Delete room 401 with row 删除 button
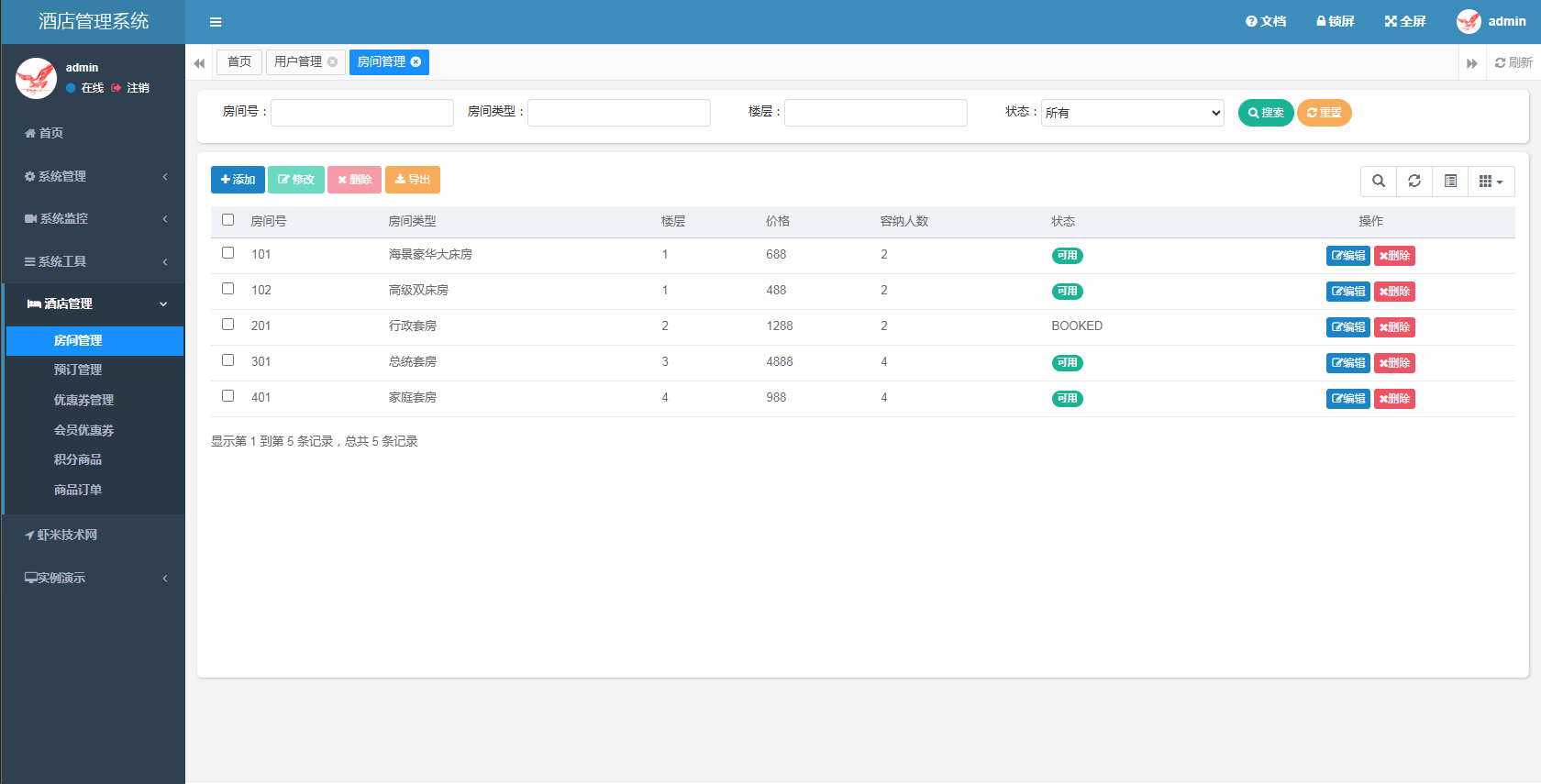The image size is (1541, 784). (1394, 399)
